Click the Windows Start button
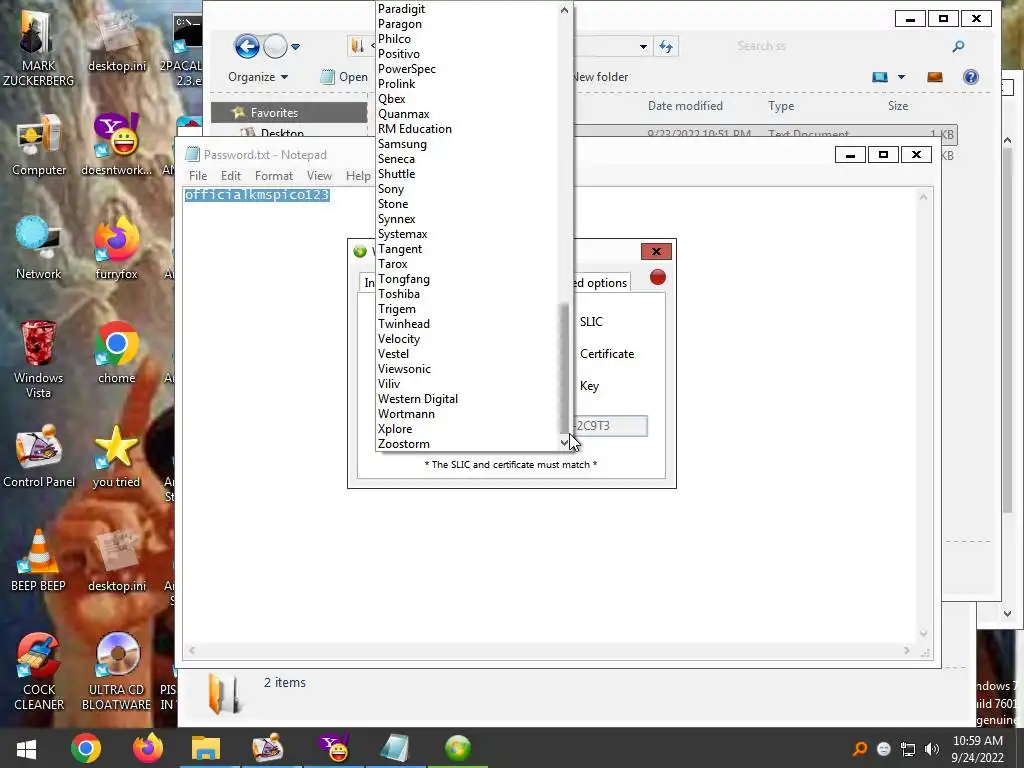This screenshot has width=1024, height=768. tap(26, 748)
